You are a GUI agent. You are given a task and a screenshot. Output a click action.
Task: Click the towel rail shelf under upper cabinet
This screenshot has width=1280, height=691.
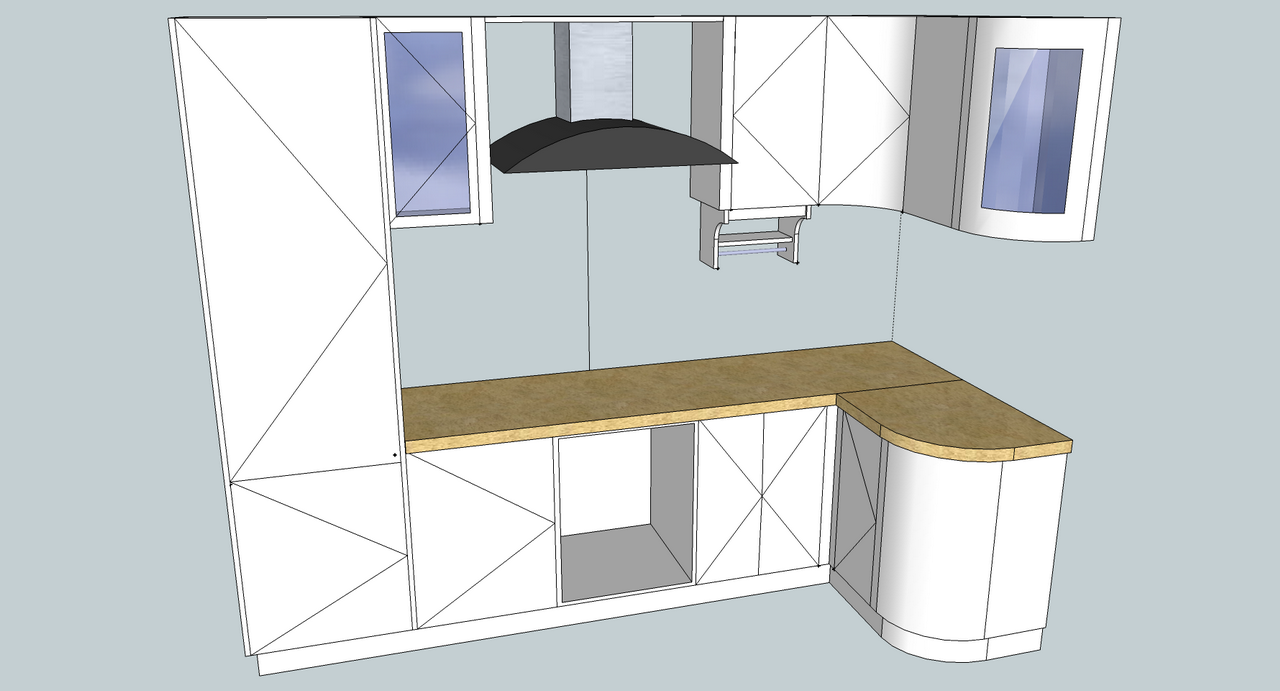pyautogui.click(x=758, y=242)
